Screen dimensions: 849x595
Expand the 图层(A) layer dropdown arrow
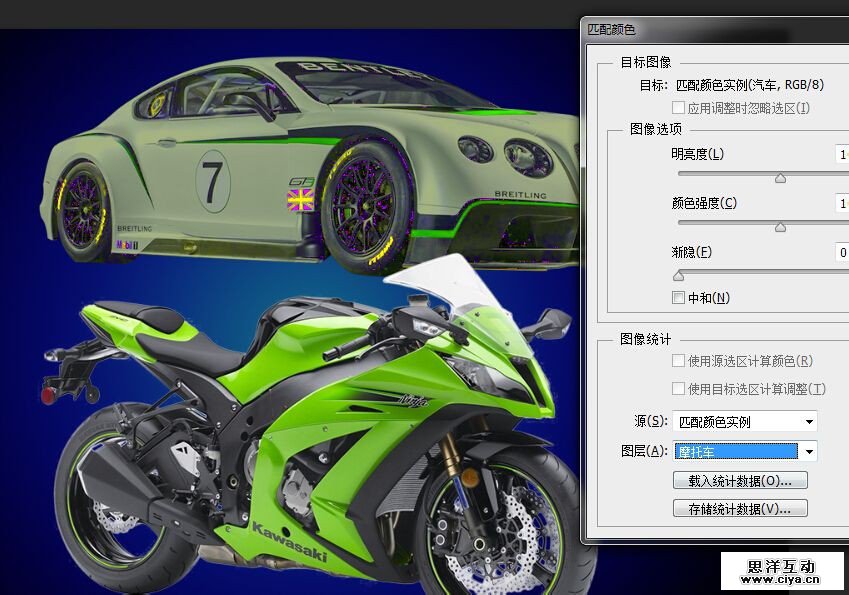[x=808, y=452]
